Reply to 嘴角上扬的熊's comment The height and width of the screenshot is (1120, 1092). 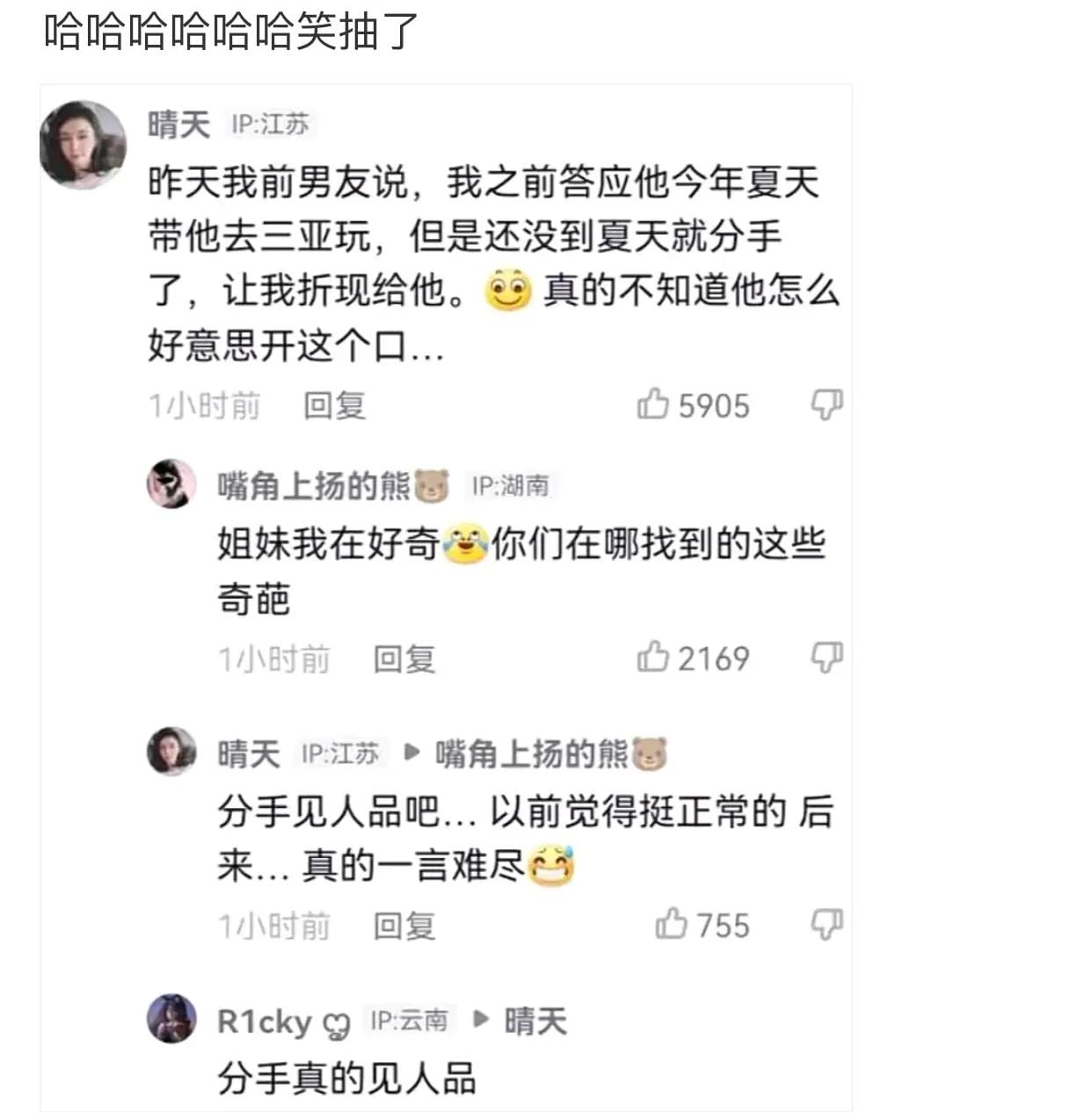404,658
